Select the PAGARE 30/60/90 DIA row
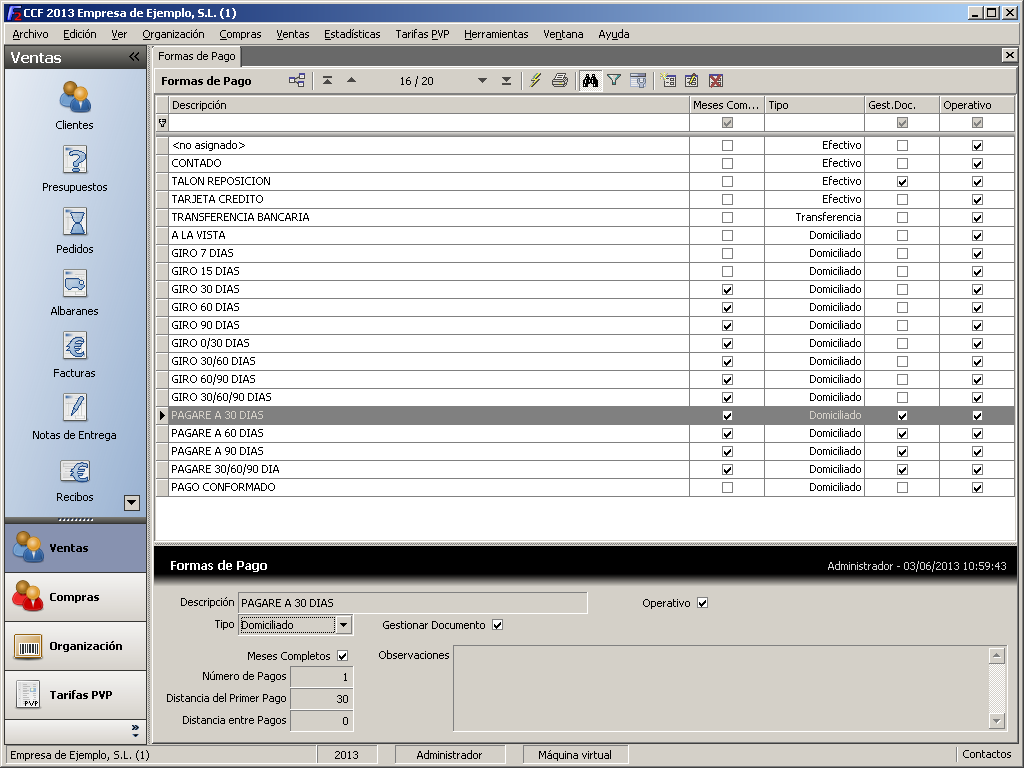 point(585,469)
